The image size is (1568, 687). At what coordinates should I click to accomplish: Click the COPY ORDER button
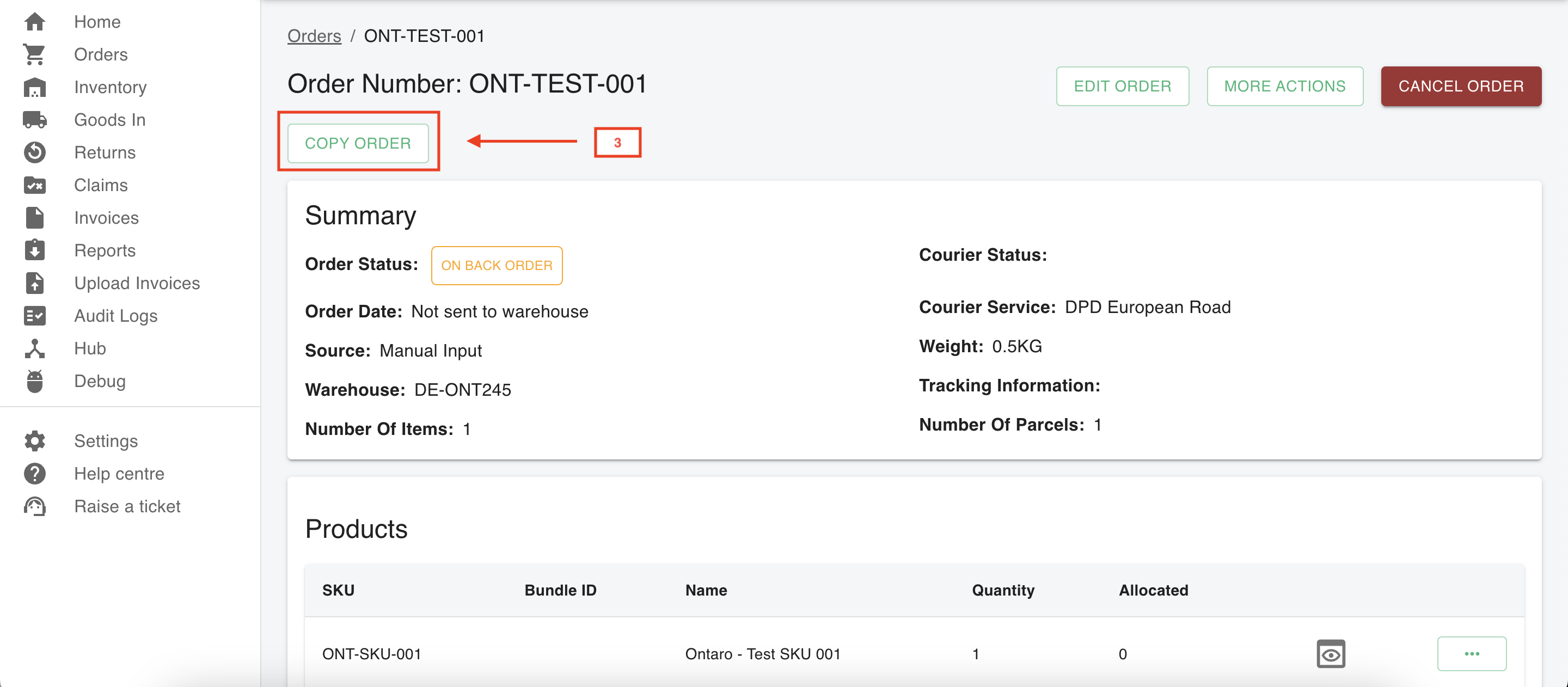click(358, 144)
